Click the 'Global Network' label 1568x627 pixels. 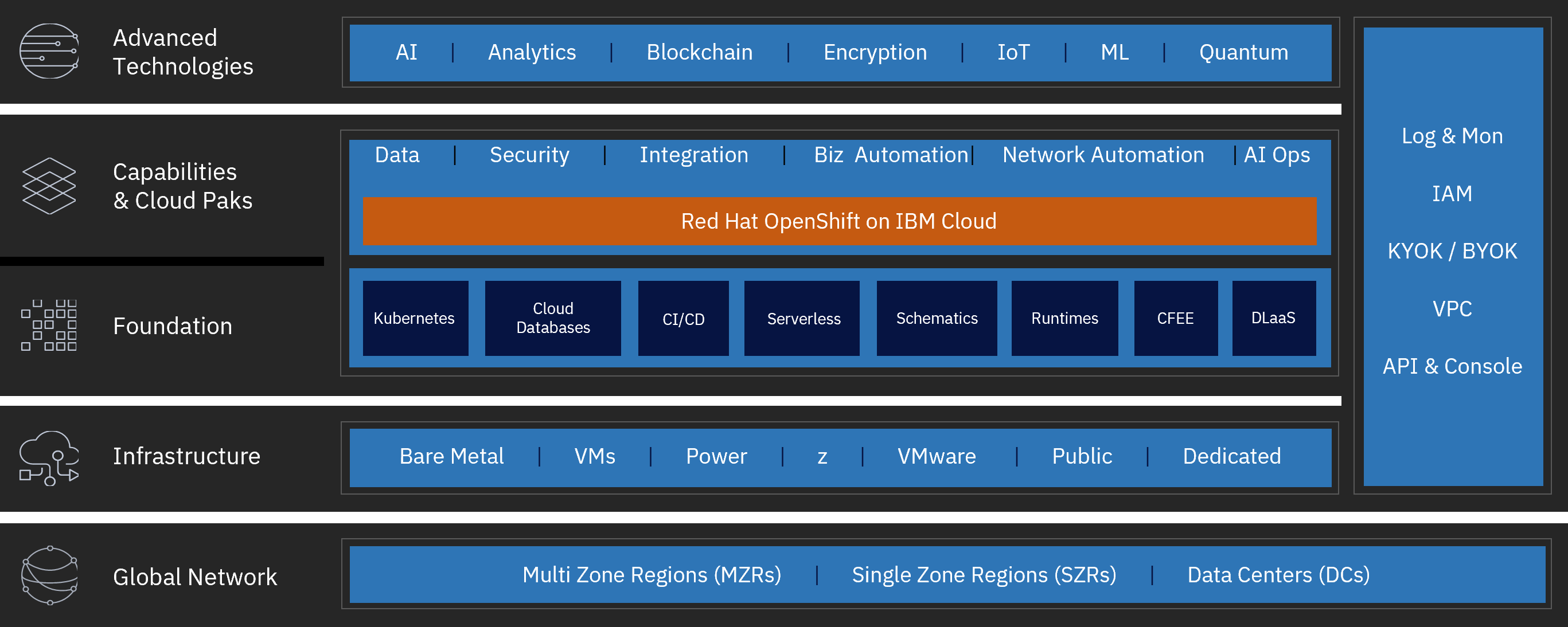click(x=195, y=577)
